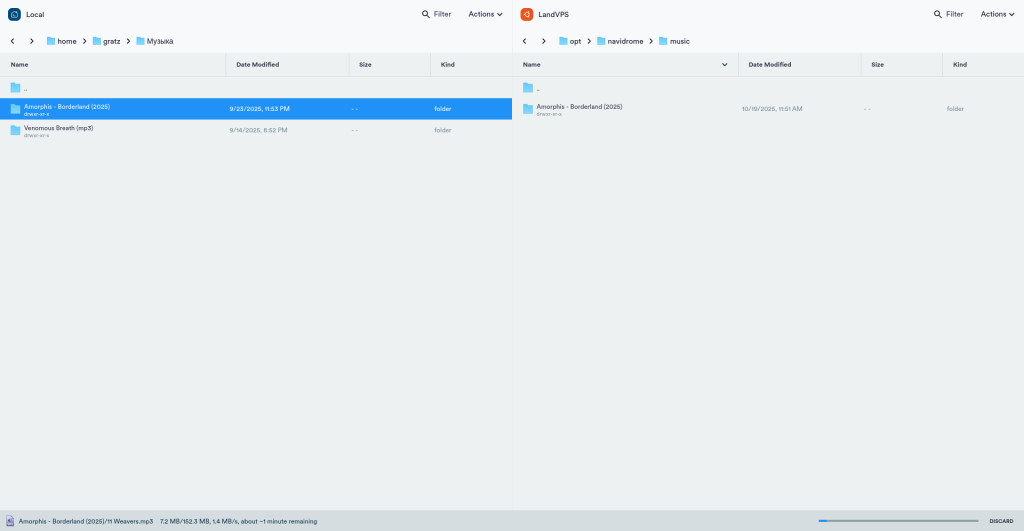The image size is (1024, 531).
Task: Go back in the Local pane
Action: tap(12, 41)
